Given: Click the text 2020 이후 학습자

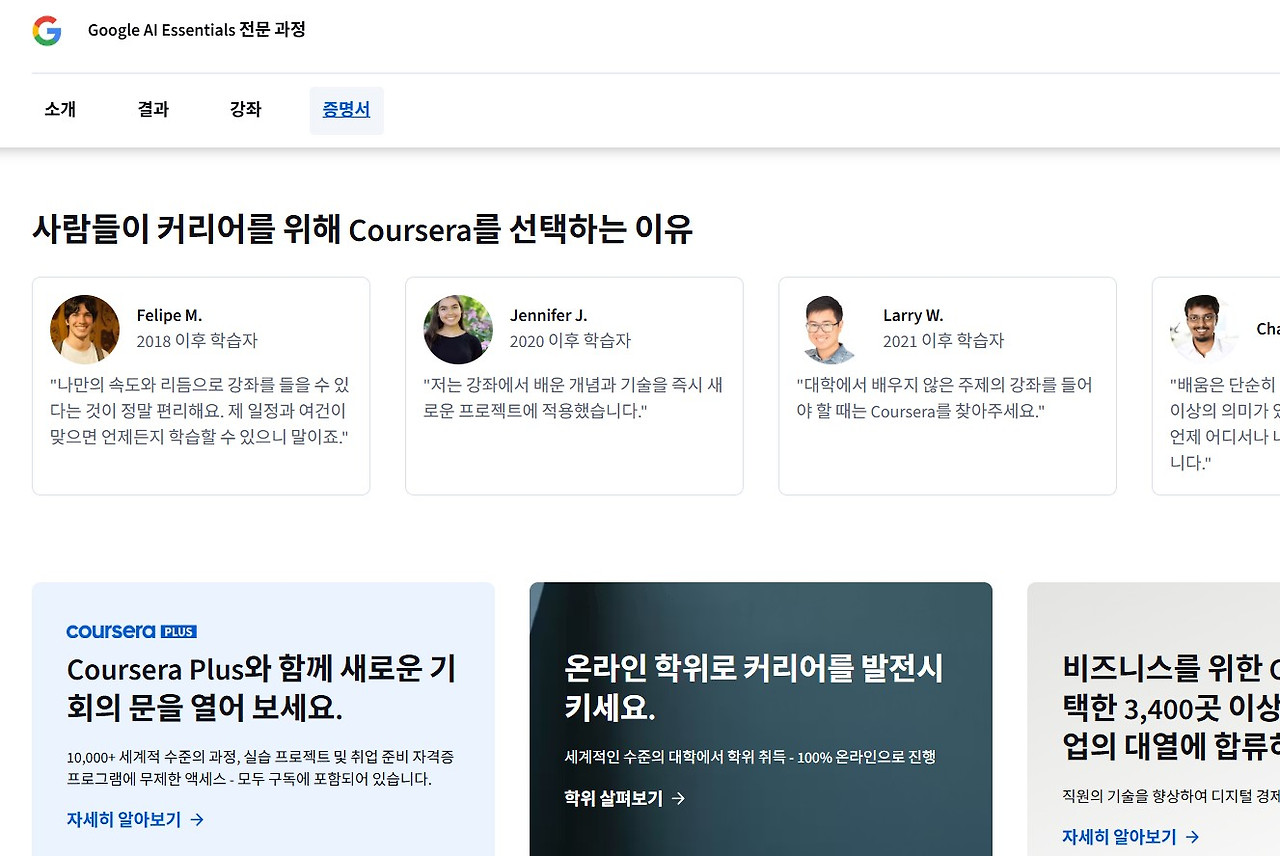Looking at the screenshot, I should (570, 341).
